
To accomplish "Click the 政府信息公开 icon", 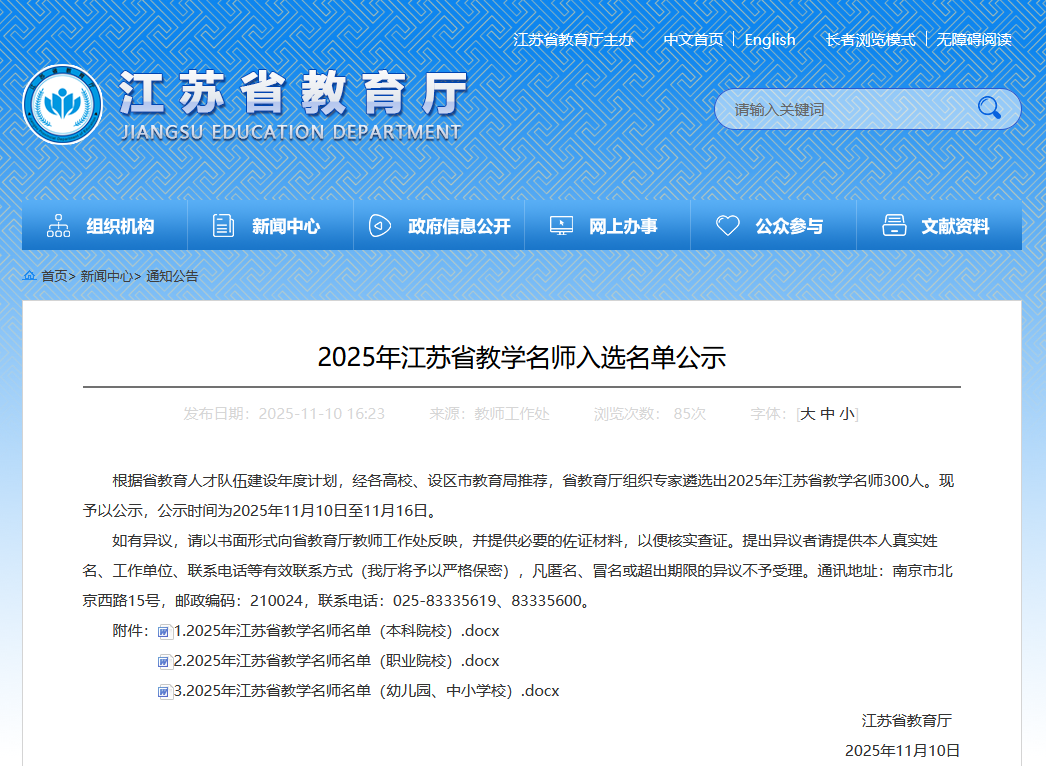I will [x=379, y=226].
